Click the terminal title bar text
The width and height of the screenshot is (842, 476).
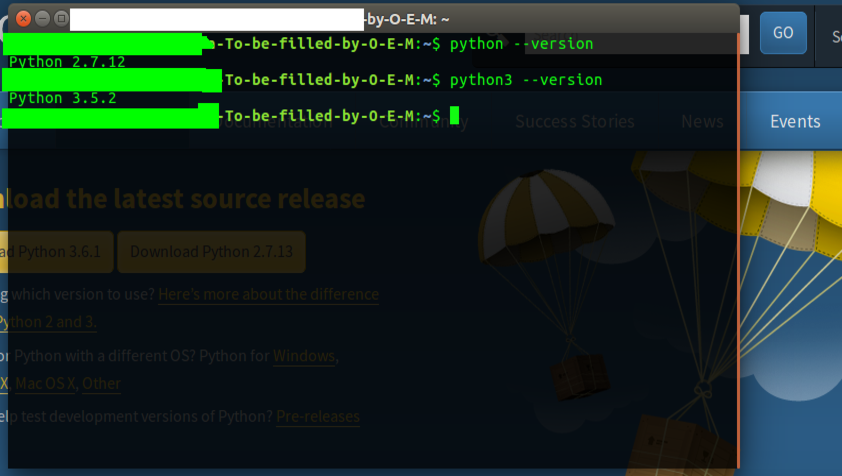coord(408,19)
